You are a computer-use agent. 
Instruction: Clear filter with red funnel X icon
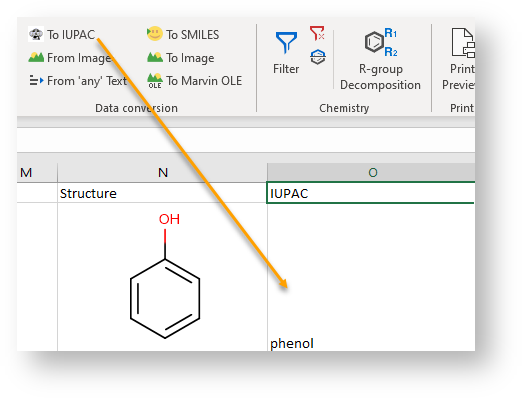pyautogui.click(x=317, y=33)
